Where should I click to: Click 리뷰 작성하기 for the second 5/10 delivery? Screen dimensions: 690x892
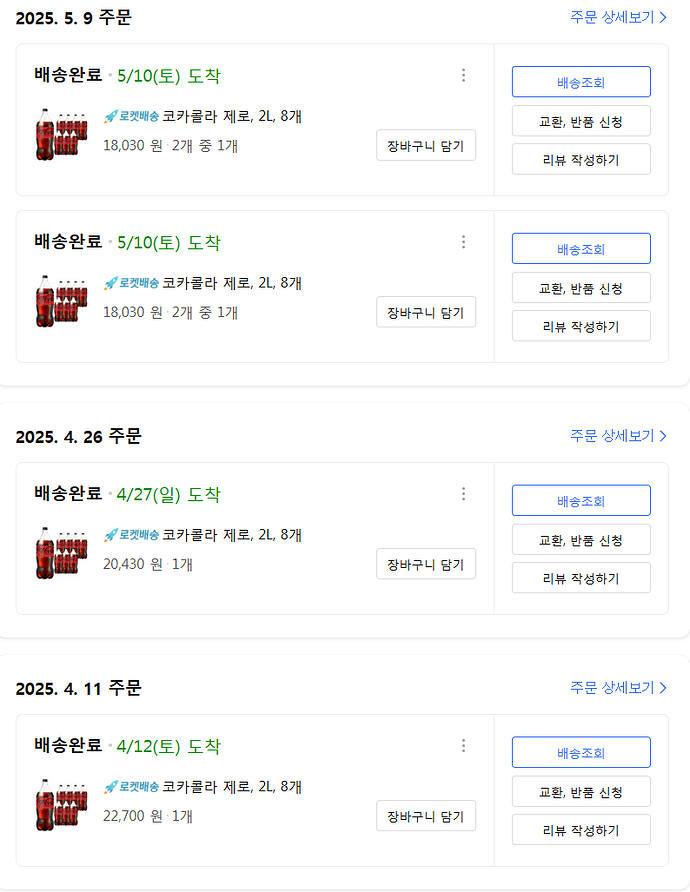click(x=581, y=326)
